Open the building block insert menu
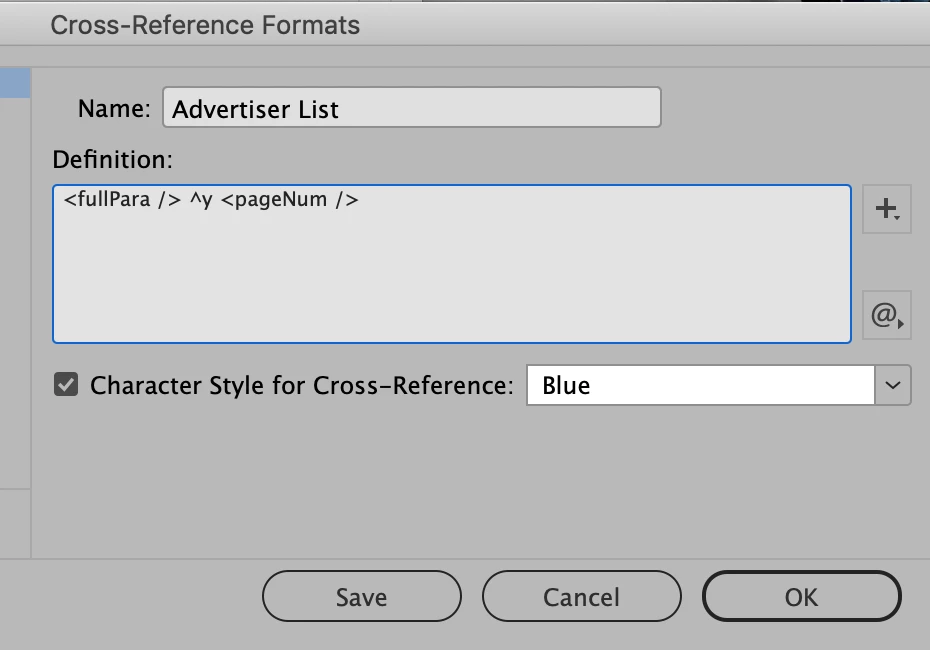 (886, 209)
